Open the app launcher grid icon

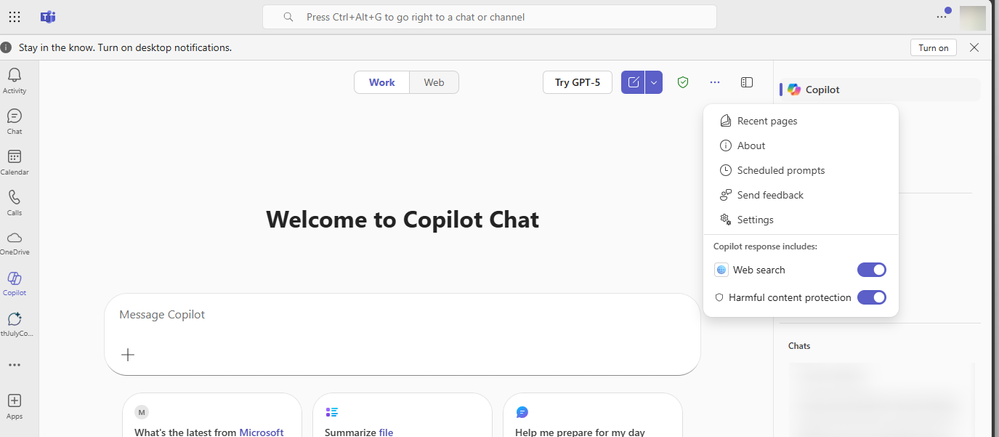click(x=14, y=17)
